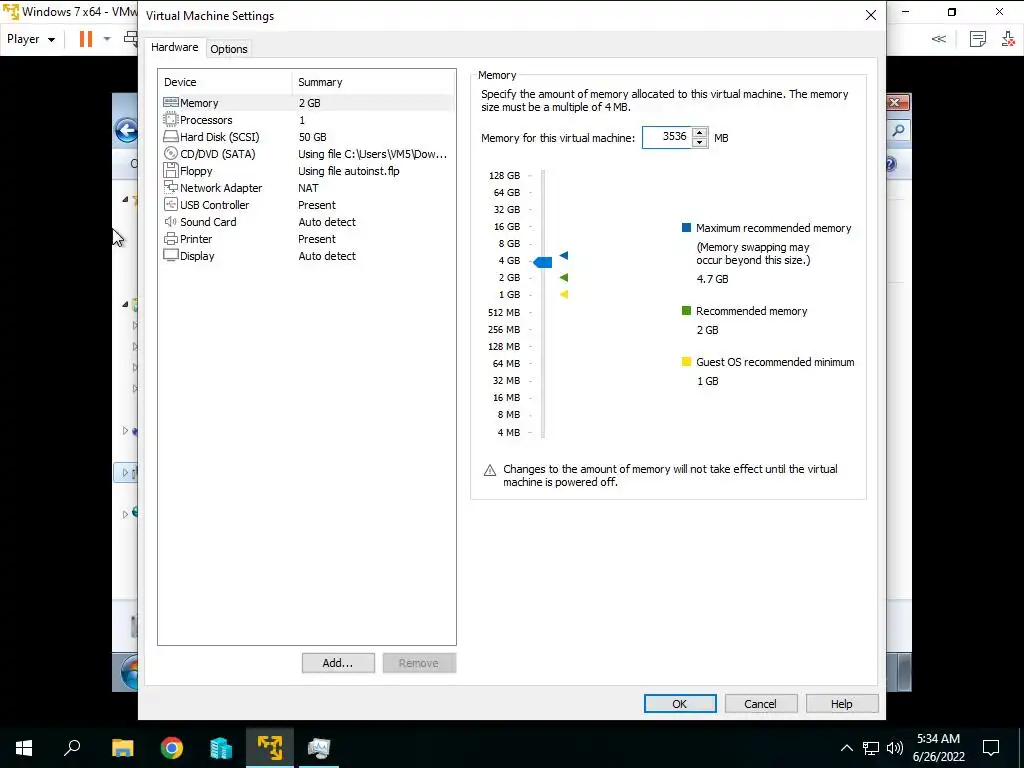Click the network icon in system tray

871,748
